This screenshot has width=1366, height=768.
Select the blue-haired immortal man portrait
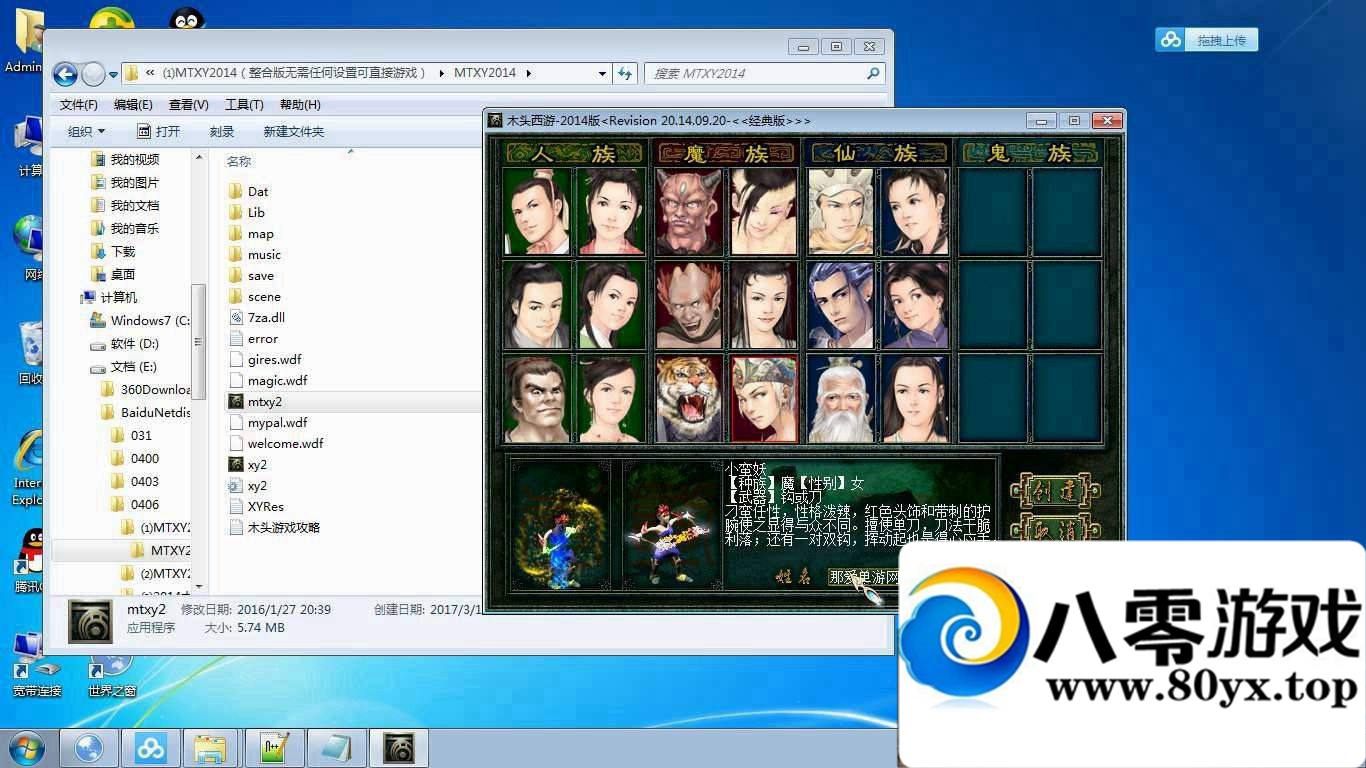[x=840, y=305]
